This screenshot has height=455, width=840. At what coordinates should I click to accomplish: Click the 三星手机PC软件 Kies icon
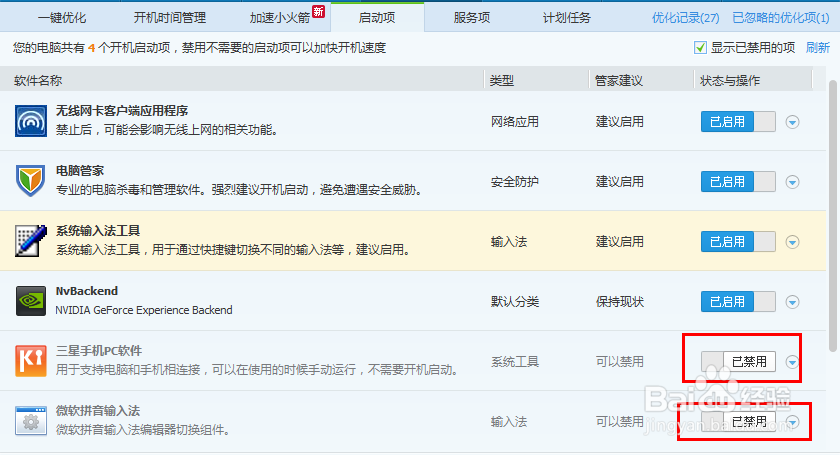tap(31, 361)
